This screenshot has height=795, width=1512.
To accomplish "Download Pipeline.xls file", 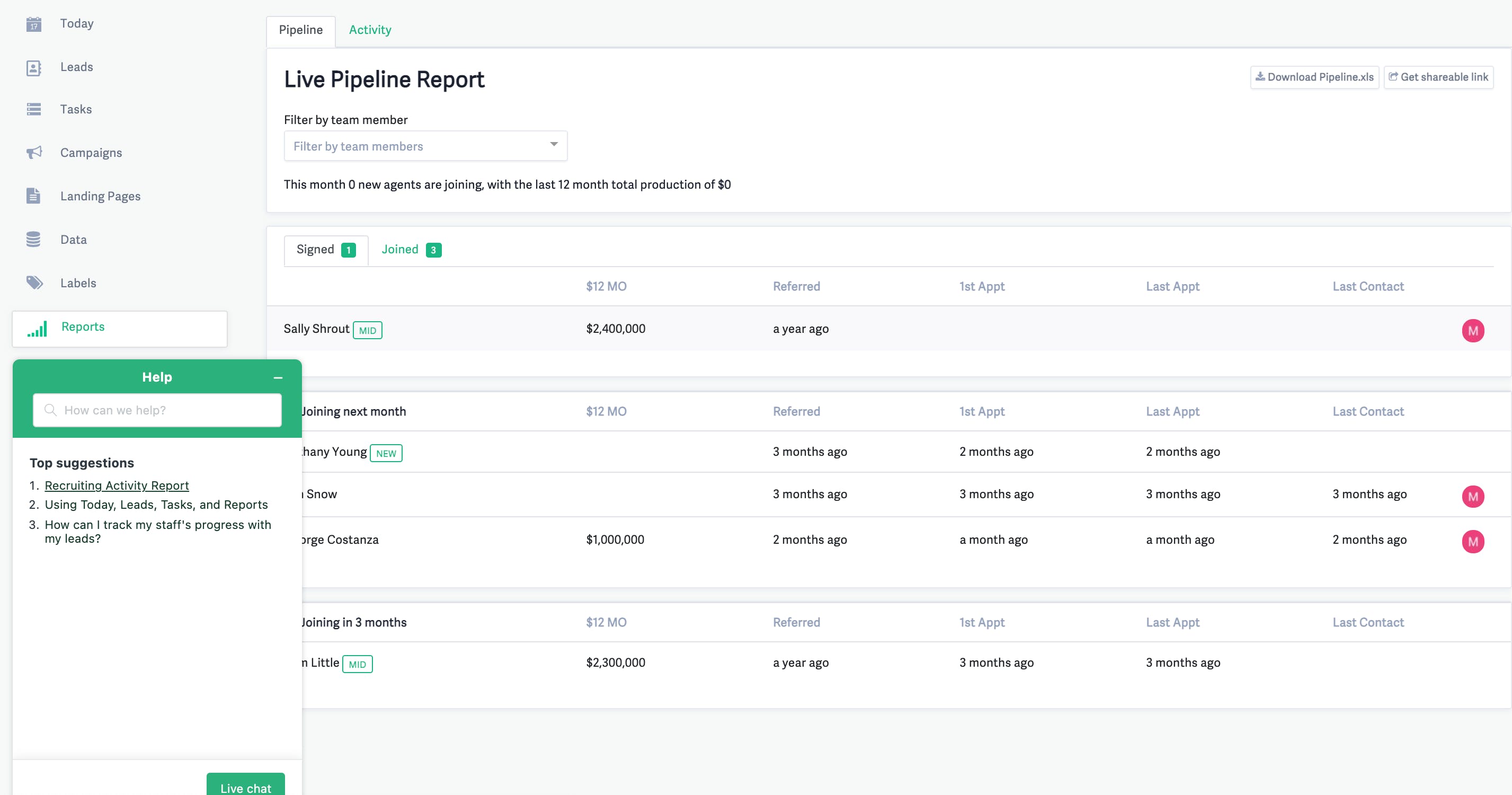I will pos(1314,77).
